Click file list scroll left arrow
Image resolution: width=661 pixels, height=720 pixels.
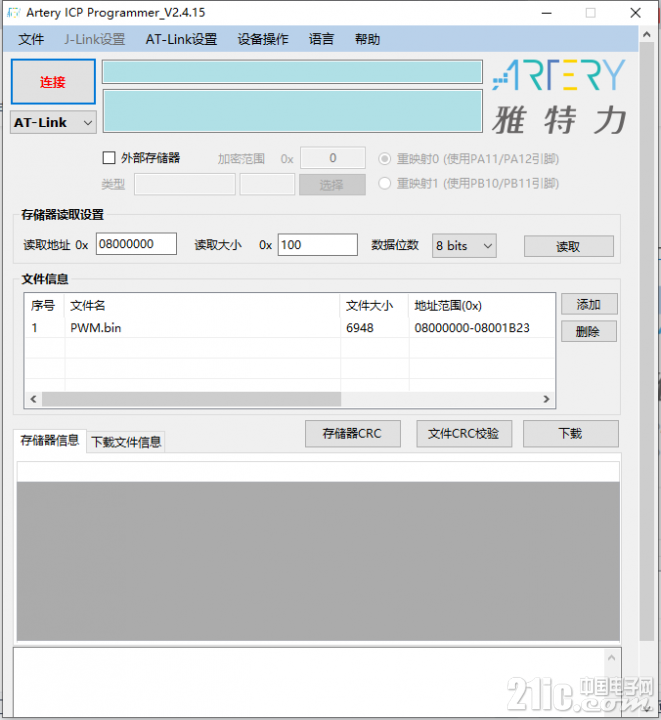(x=33, y=399)
